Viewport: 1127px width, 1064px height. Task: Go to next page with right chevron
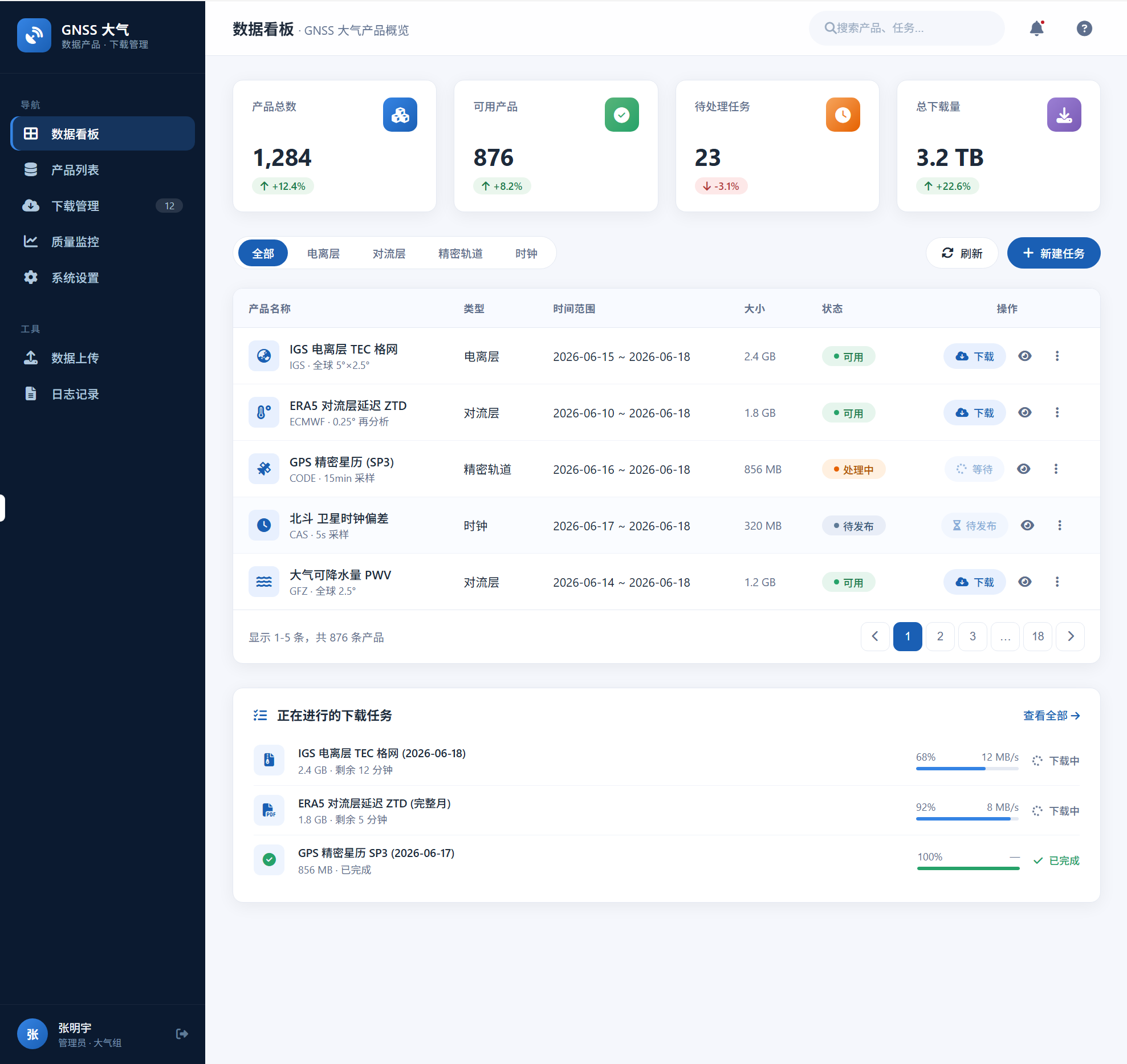pyautogui.click(x=1070, y=636)
